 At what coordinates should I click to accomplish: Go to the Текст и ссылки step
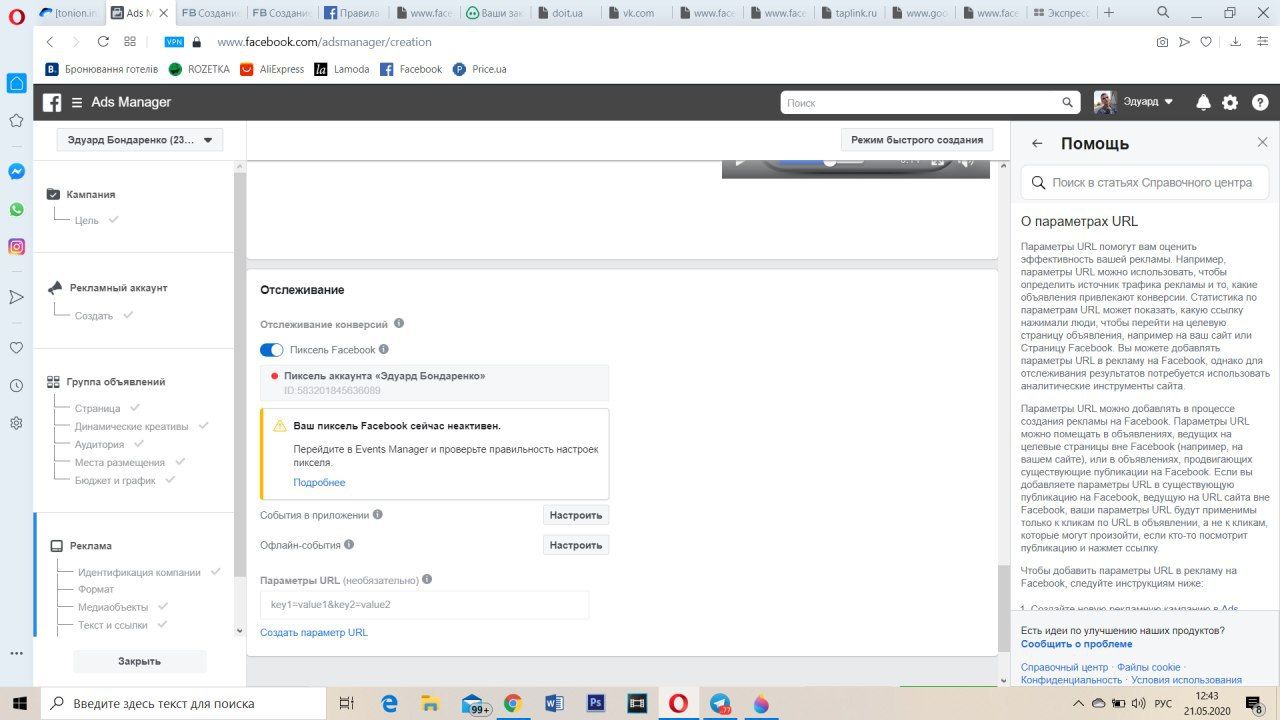click(113, 625)
